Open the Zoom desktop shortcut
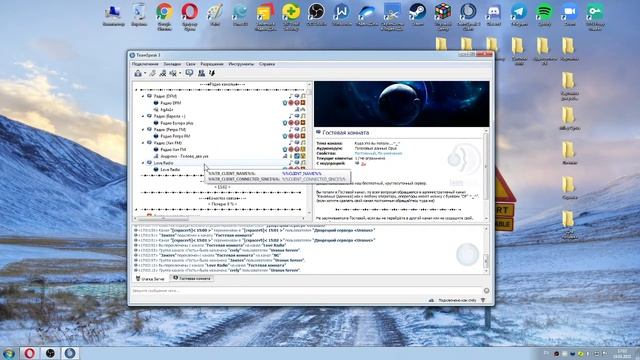640x360 pixels. (x=570, y=14)
